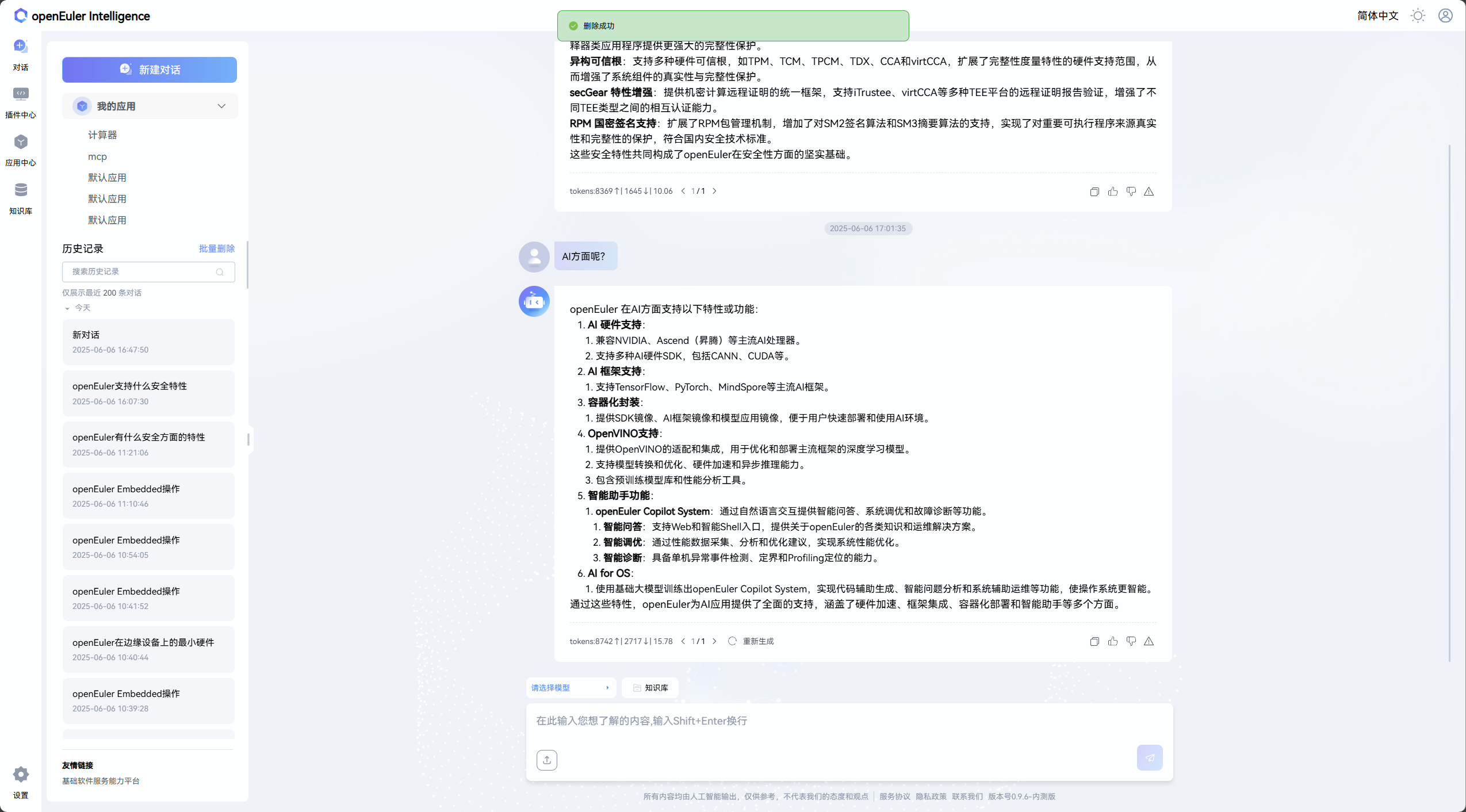Image resolution: width=1466 pixels, height=812 pixels.
Task: Like the first answer (tokens:8369)
Action: (1113, 191)
